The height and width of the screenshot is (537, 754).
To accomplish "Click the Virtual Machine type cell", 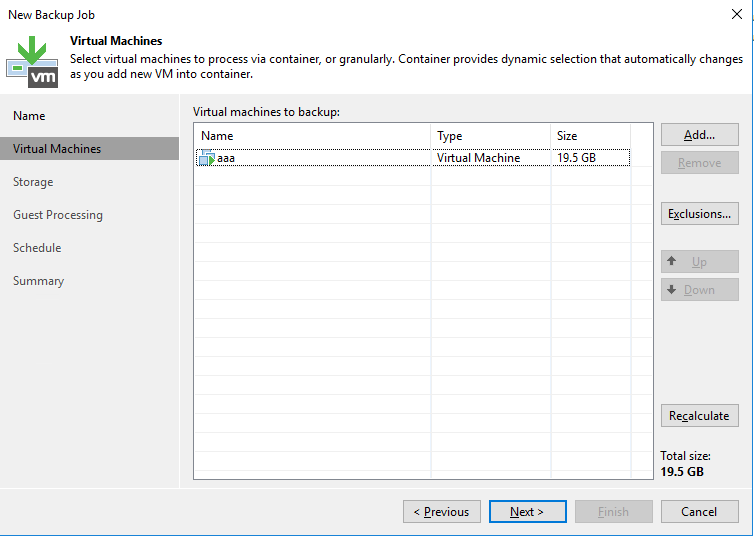I will (x=478, y=158).
